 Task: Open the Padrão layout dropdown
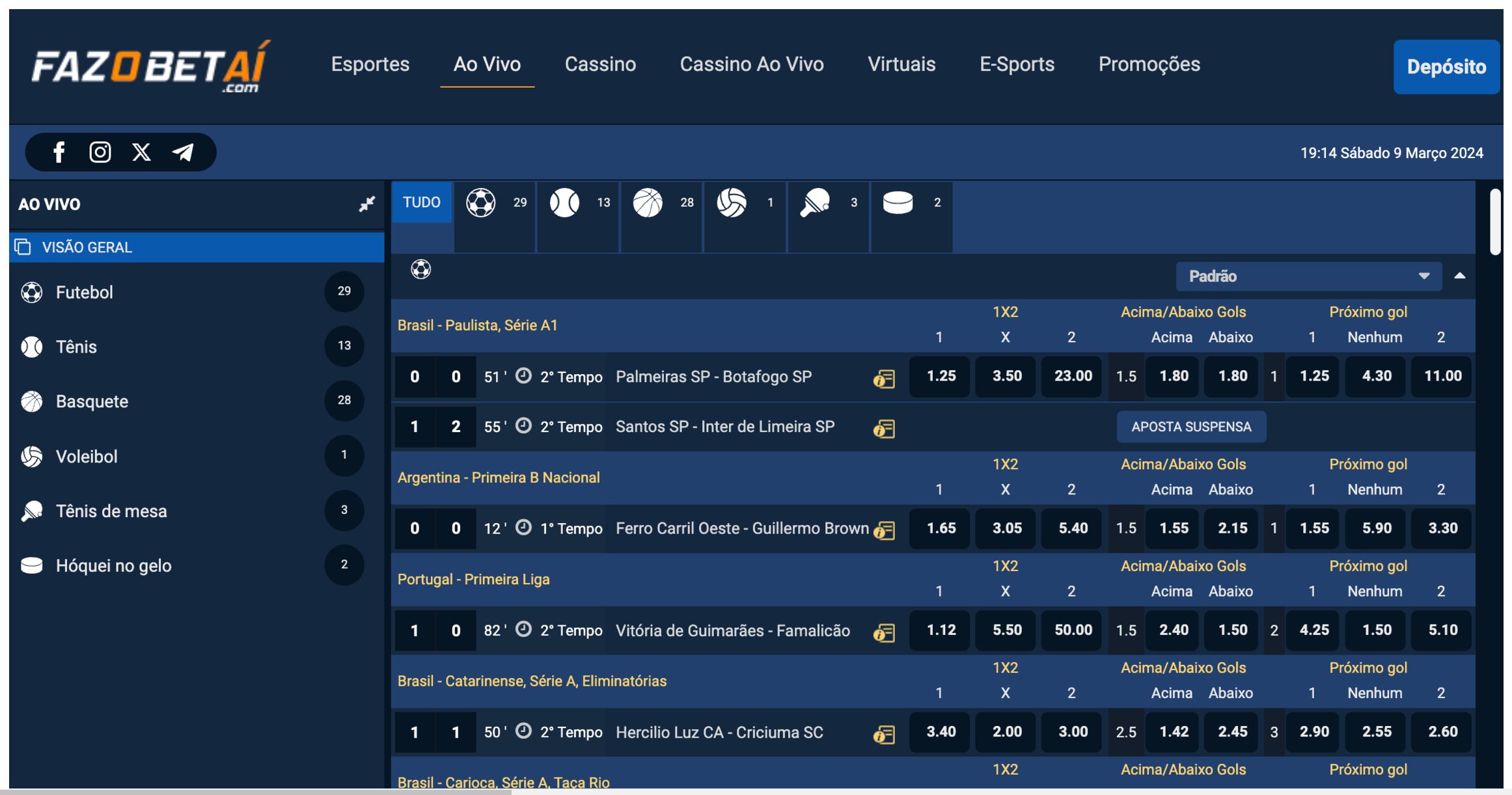(x=1309, y=276)
